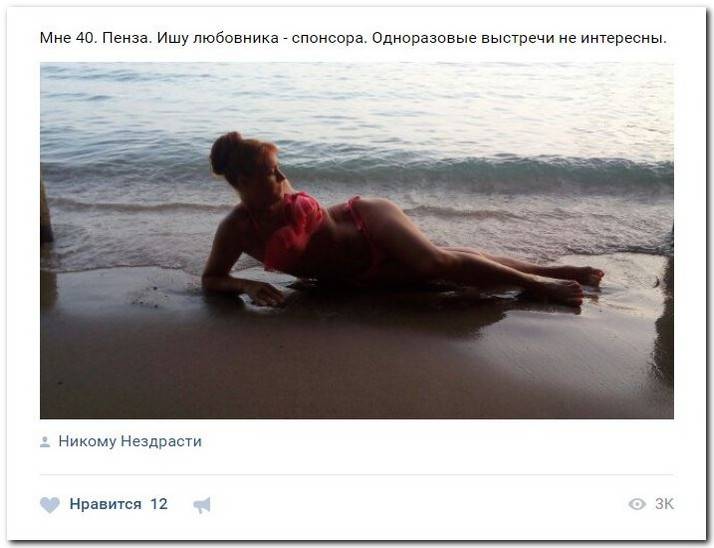Image resolution: width=714 pixels, height=548 pixels.
Task: Click the post text beginning Мне 40
Action: point(353,38)
